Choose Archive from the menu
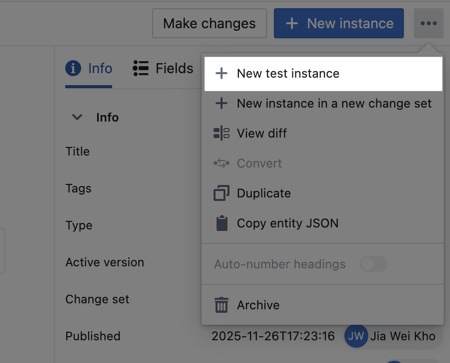The width and height of the screenshot is (450, 363). pyautogui.click(x=323, y=305)
